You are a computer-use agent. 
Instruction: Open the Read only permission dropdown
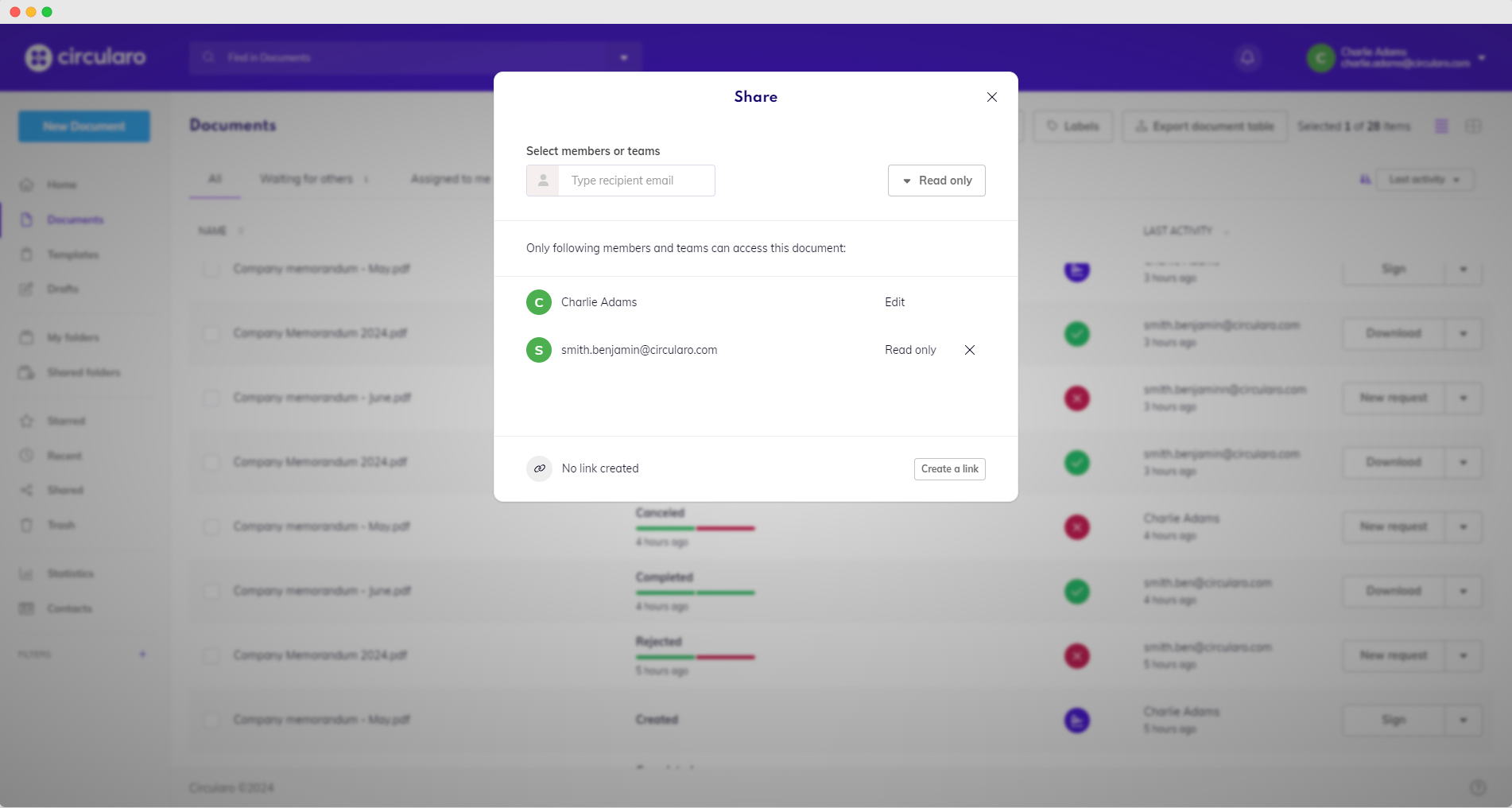tap(936, 181)
